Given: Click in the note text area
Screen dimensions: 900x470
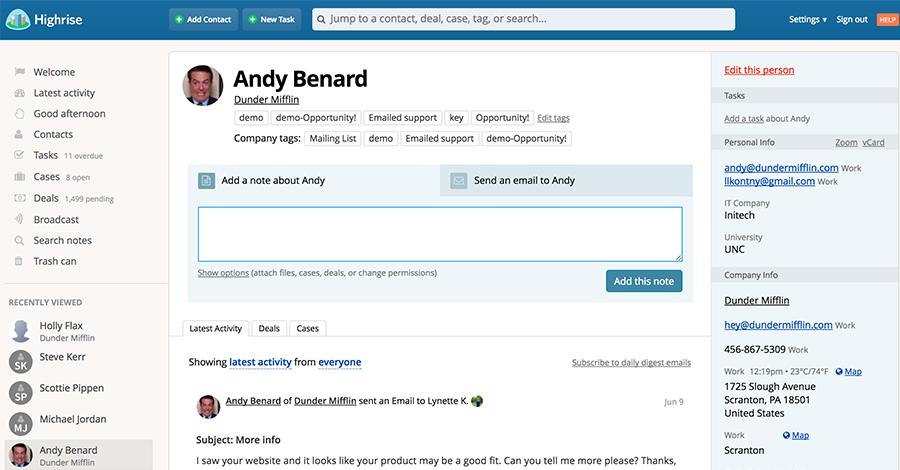Looking at the screenshot, I should pos(440,234).
